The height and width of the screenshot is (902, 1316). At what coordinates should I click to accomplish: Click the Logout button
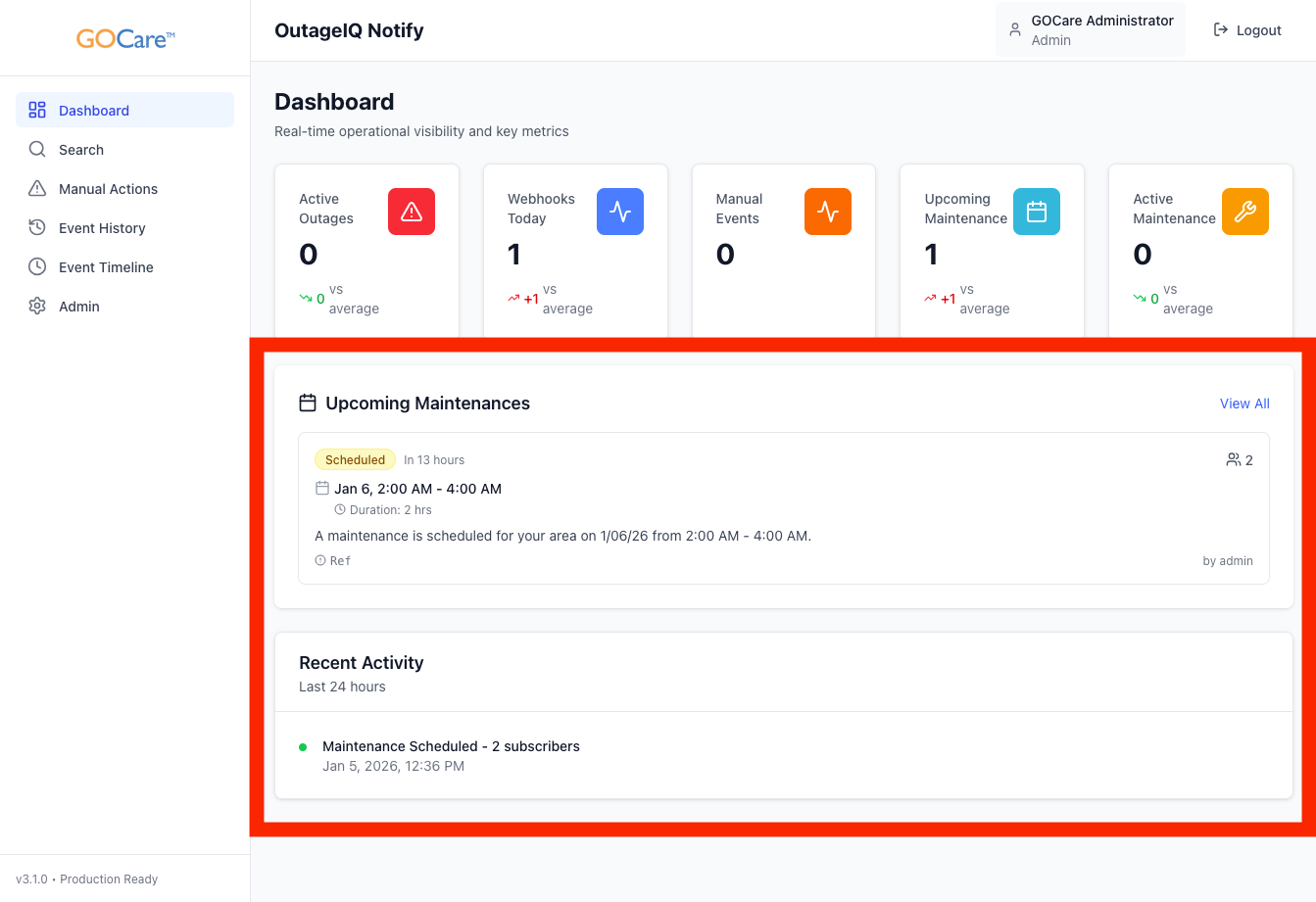pyautogui.click(x=1247, y=30)
